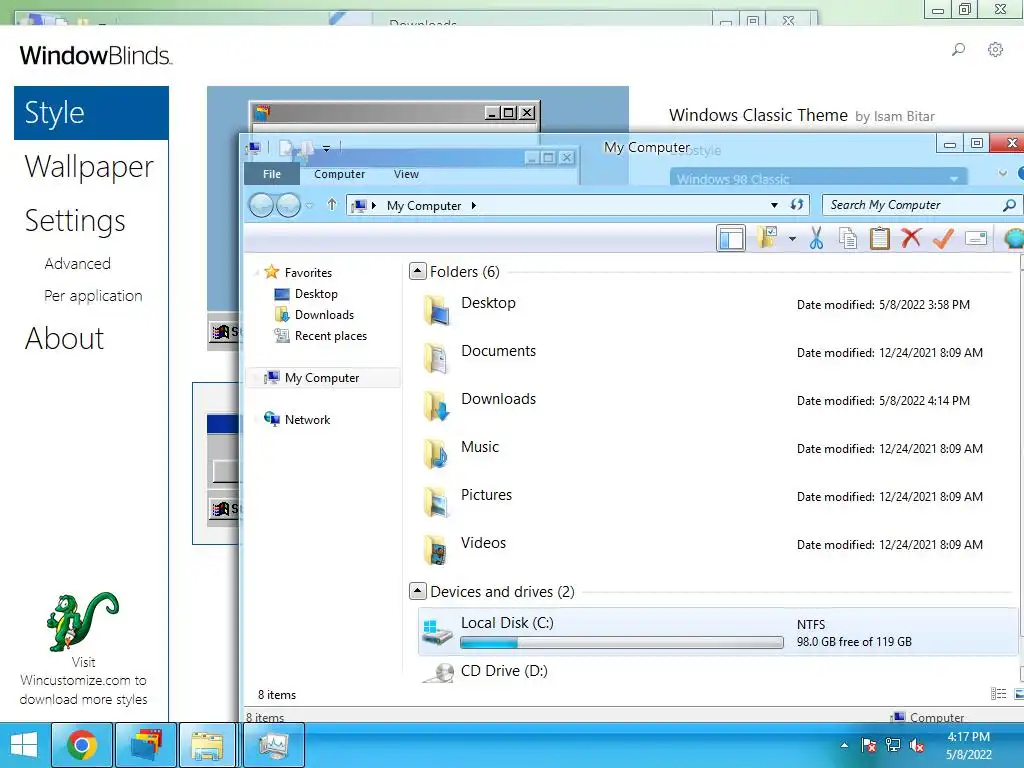
Task: Collapse the Folders (6) group
Action: [x=418, y=271]
